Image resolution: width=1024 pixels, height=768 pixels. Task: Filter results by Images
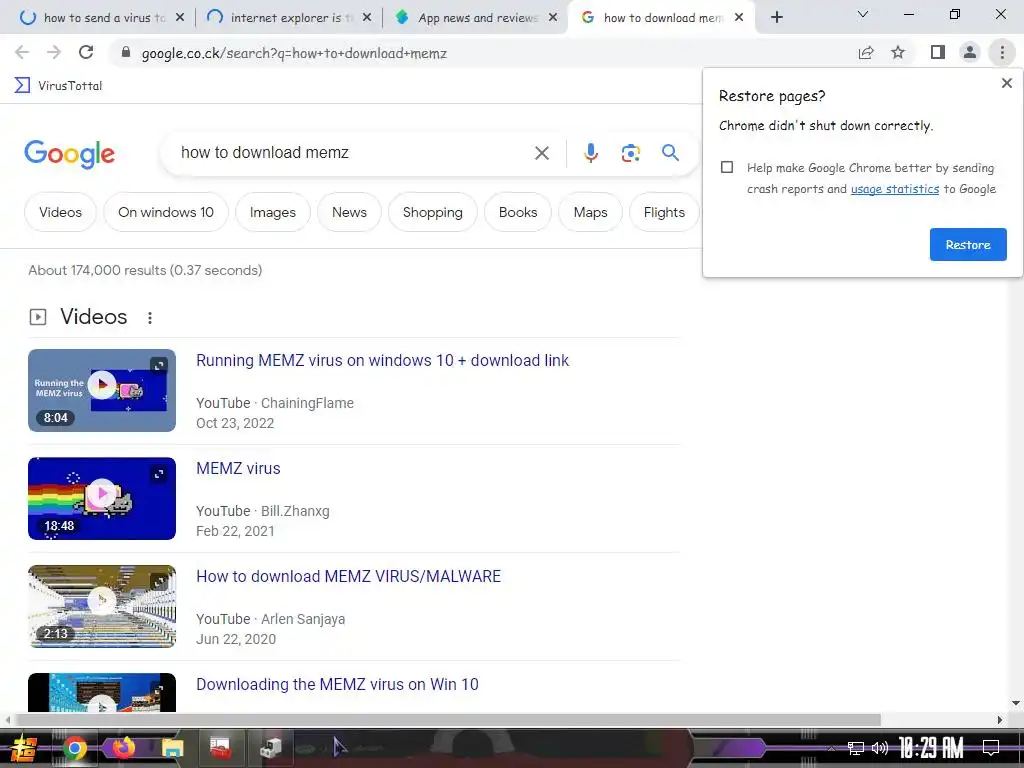(272, 212)
